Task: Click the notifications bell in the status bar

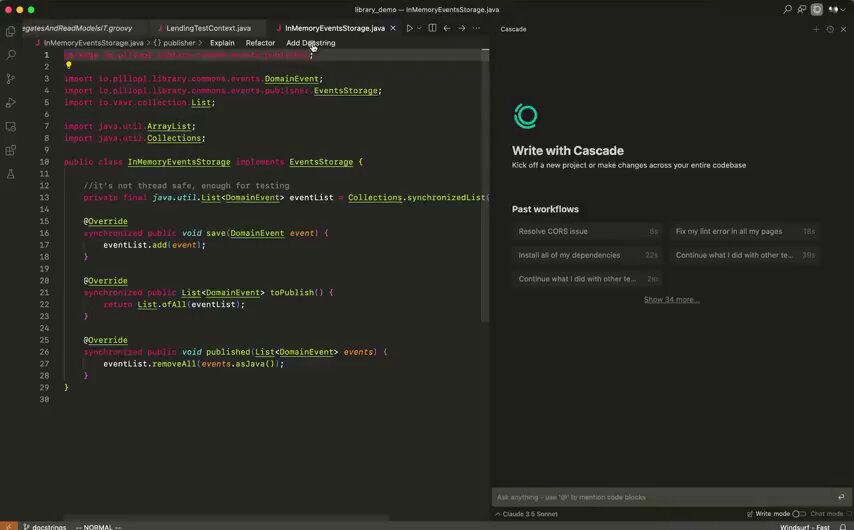Action: 843,527
